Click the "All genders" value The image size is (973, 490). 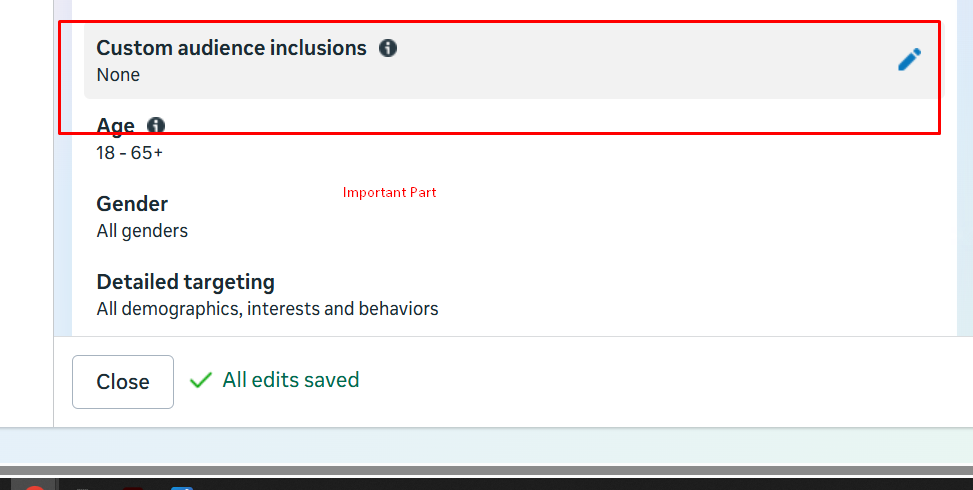coord(142,231)
